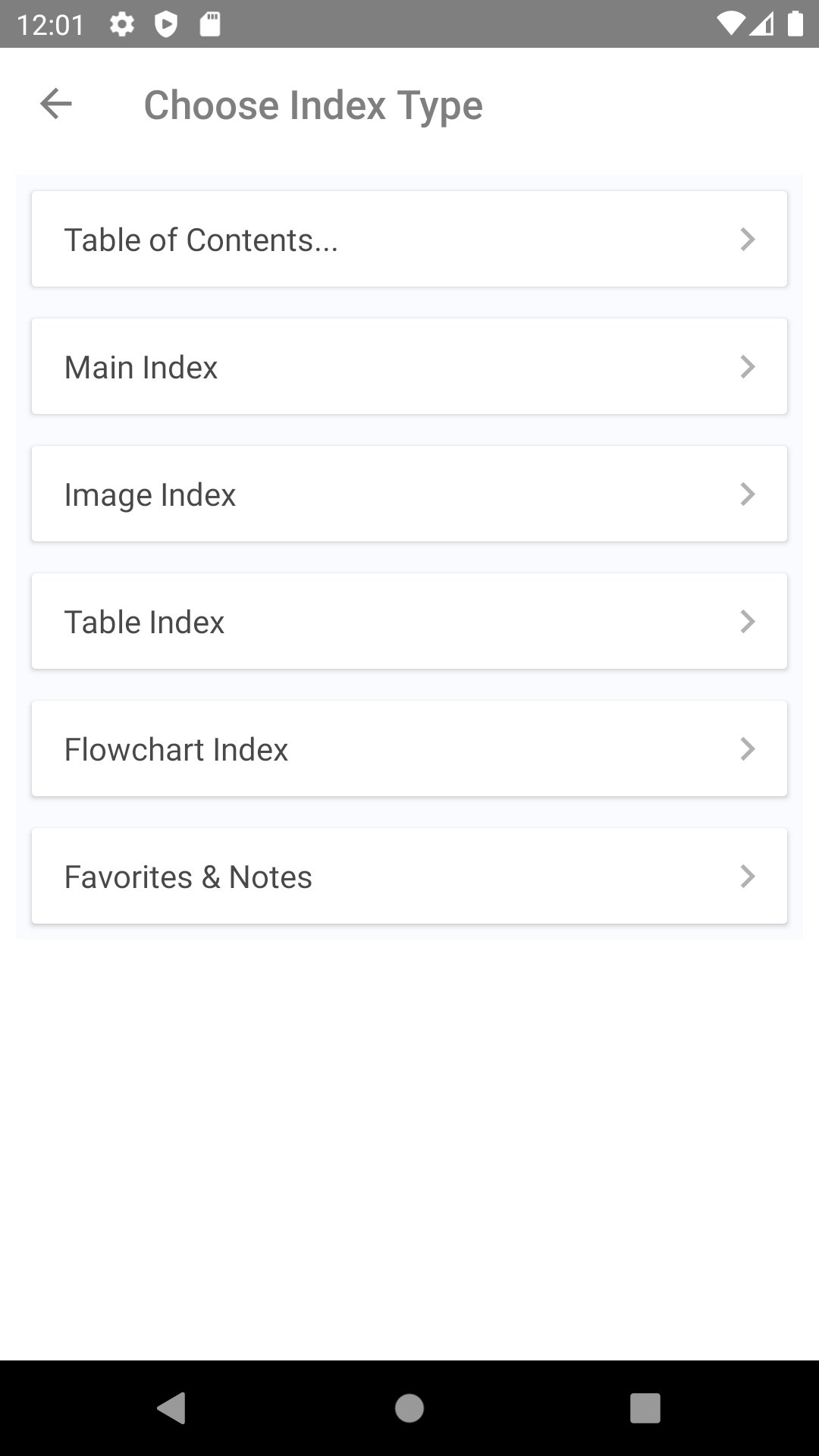Tap chevron beside Favorites & Notes
This screenshot has height=1456, width=819.
[x=748, y=877]
